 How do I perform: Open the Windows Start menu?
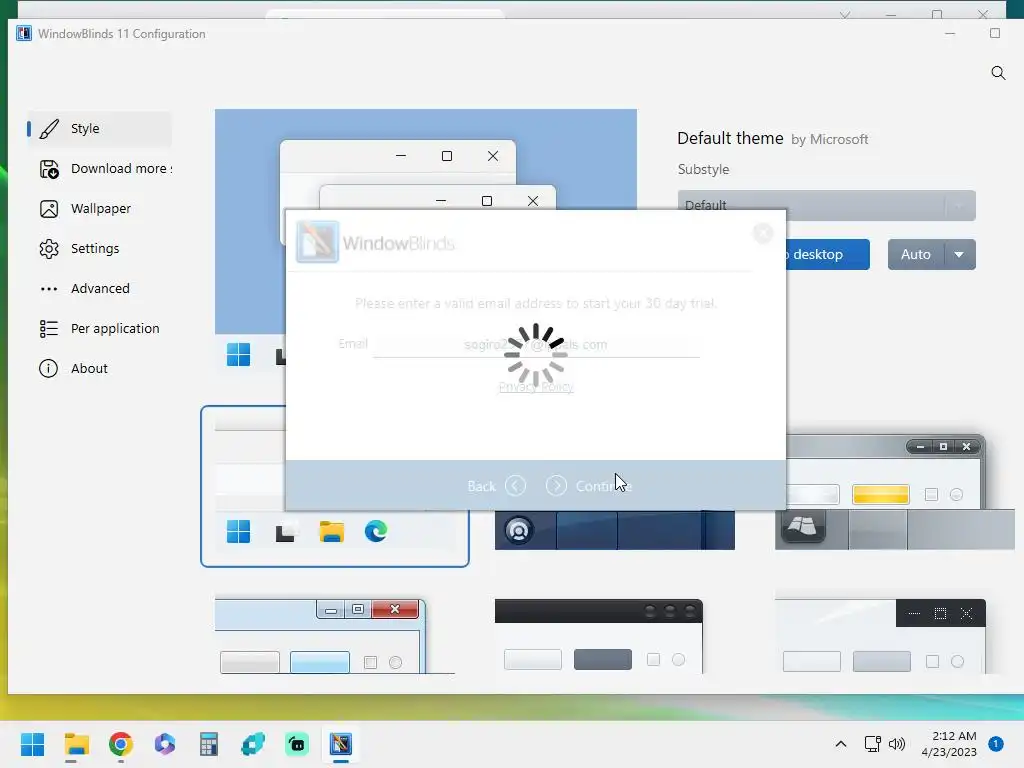pyautogui.click(x=32, y=744)
